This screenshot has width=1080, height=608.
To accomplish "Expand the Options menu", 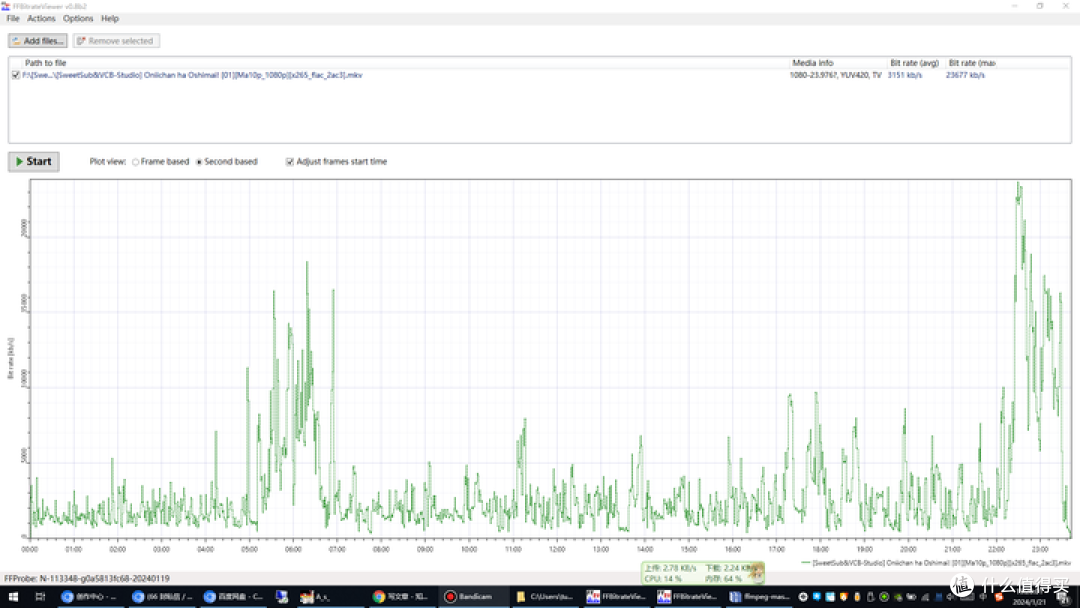I will [78, 18].
